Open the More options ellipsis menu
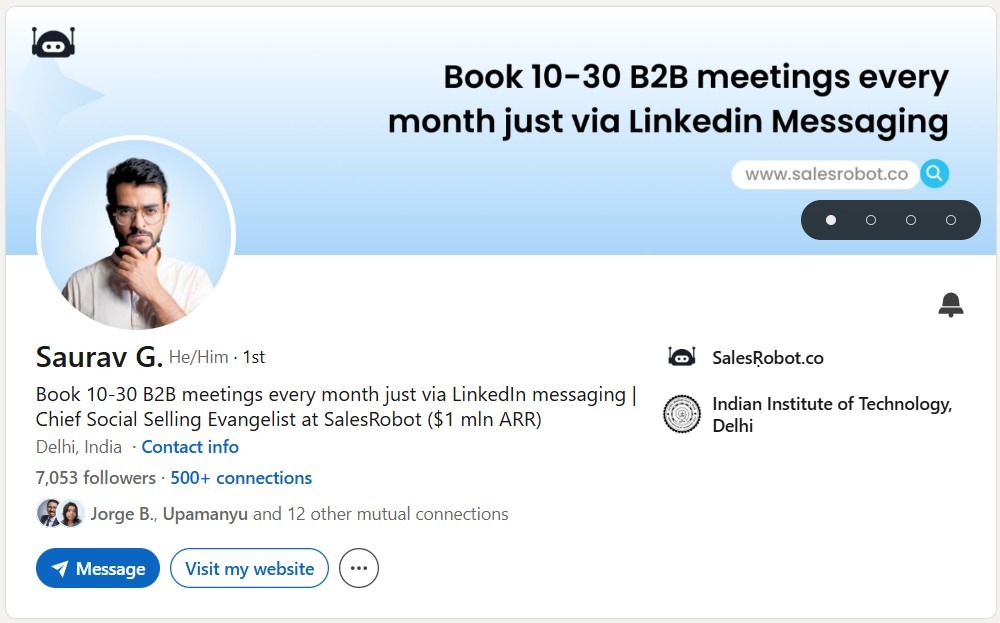The image size is (1000, 623). (x=358, y=568)
